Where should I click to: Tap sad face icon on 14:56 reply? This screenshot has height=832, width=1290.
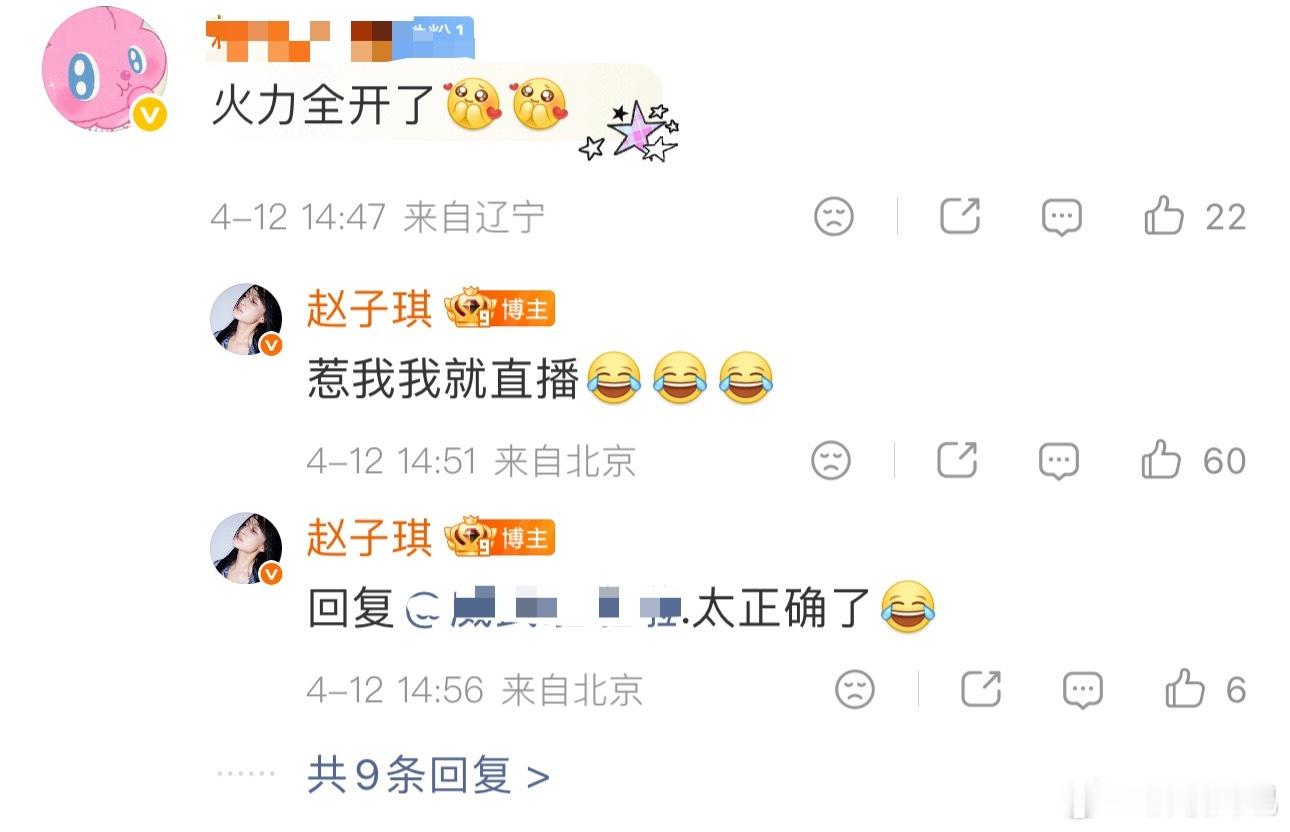click(855, 689)
